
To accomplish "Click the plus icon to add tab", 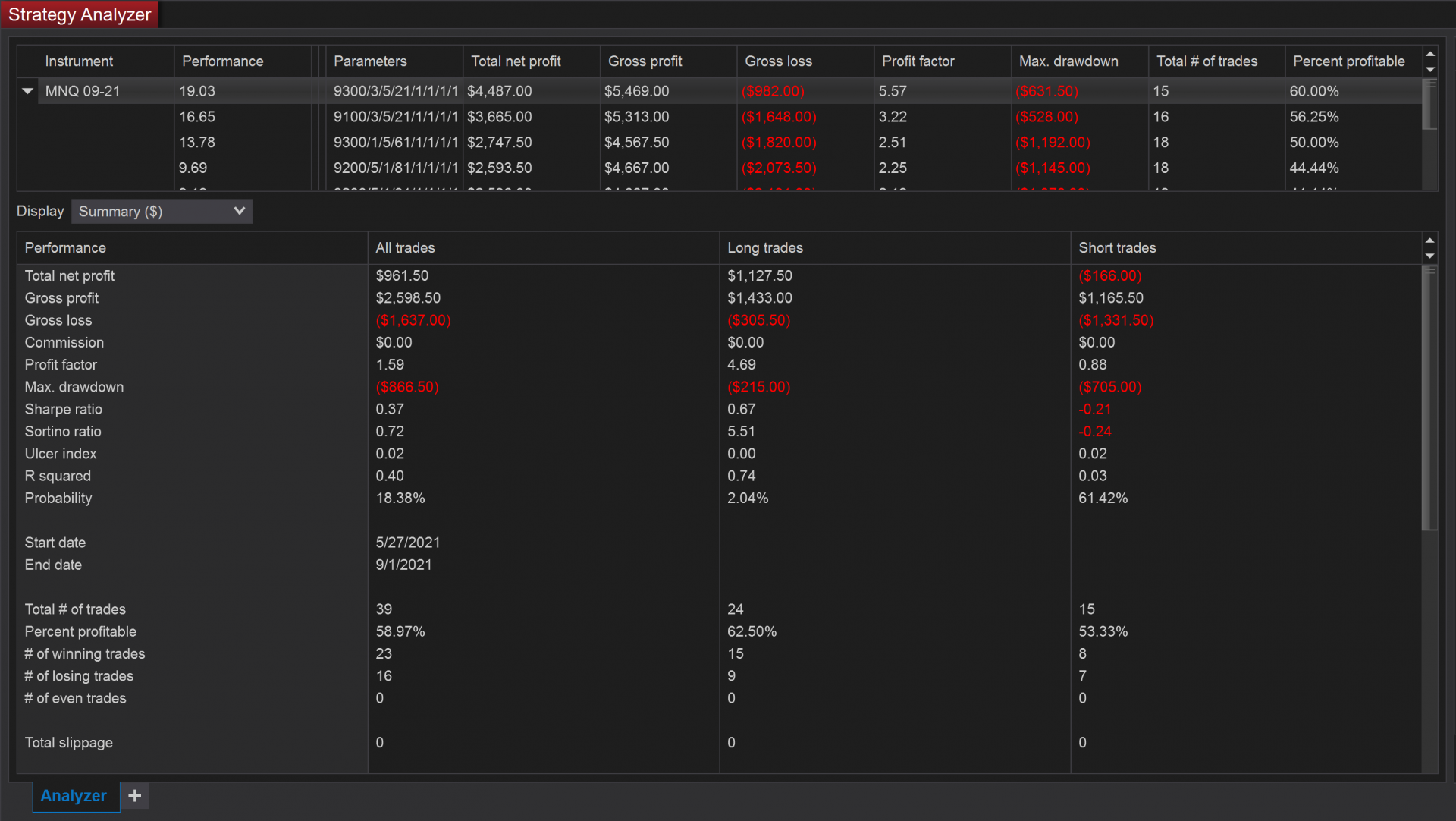I will pos(135,795).
